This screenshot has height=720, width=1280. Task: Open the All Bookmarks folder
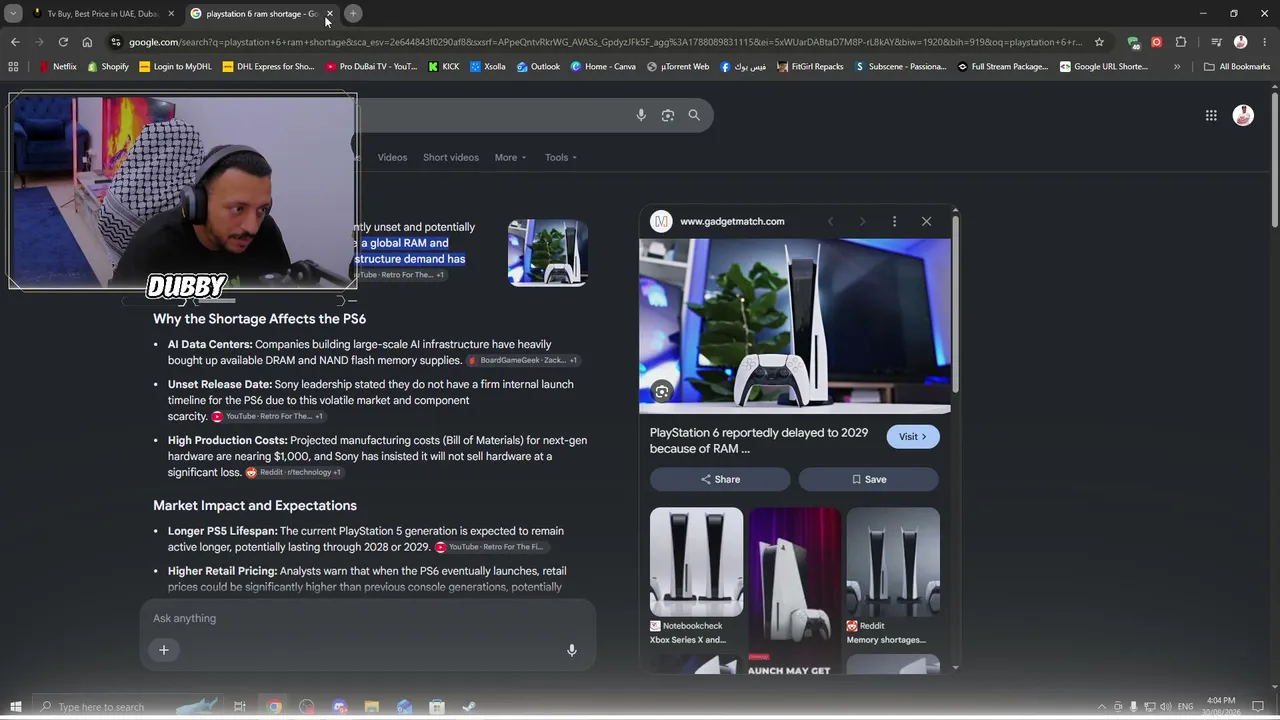pyautogui.click(x=1237, y=67)
